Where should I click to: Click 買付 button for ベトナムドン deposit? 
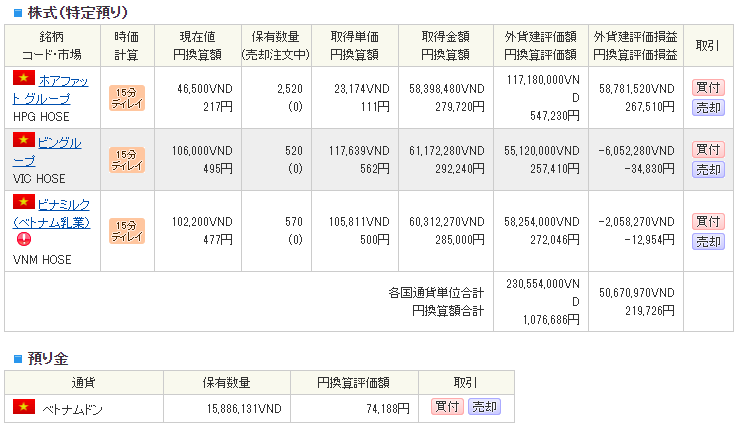pos(447,407)
